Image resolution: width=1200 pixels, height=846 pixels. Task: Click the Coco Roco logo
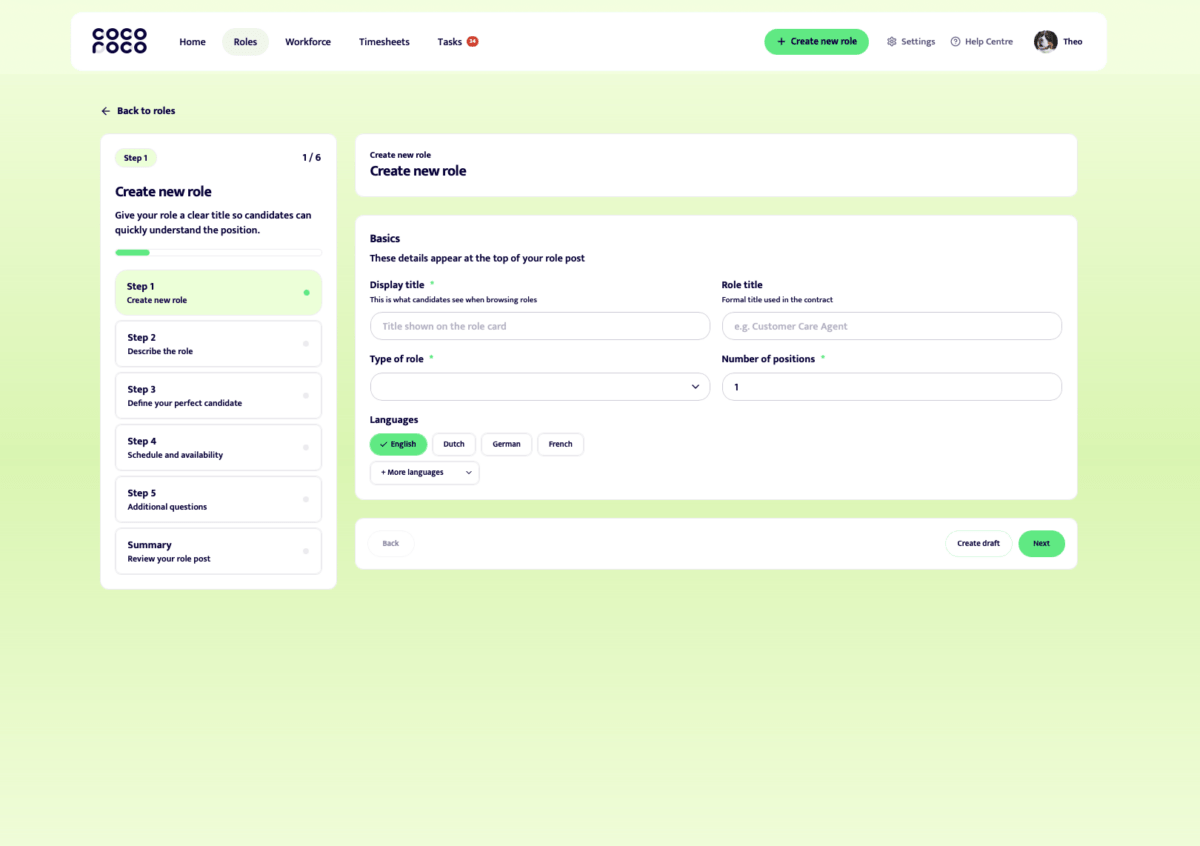point(119,41)
